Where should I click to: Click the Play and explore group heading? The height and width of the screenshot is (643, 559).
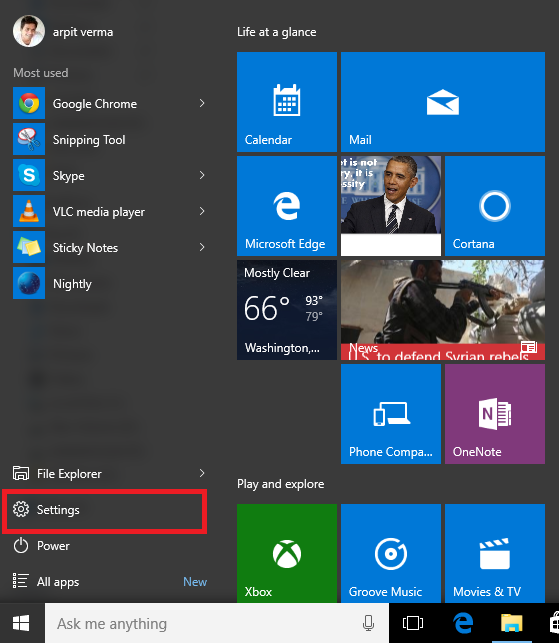click(281, 484)
